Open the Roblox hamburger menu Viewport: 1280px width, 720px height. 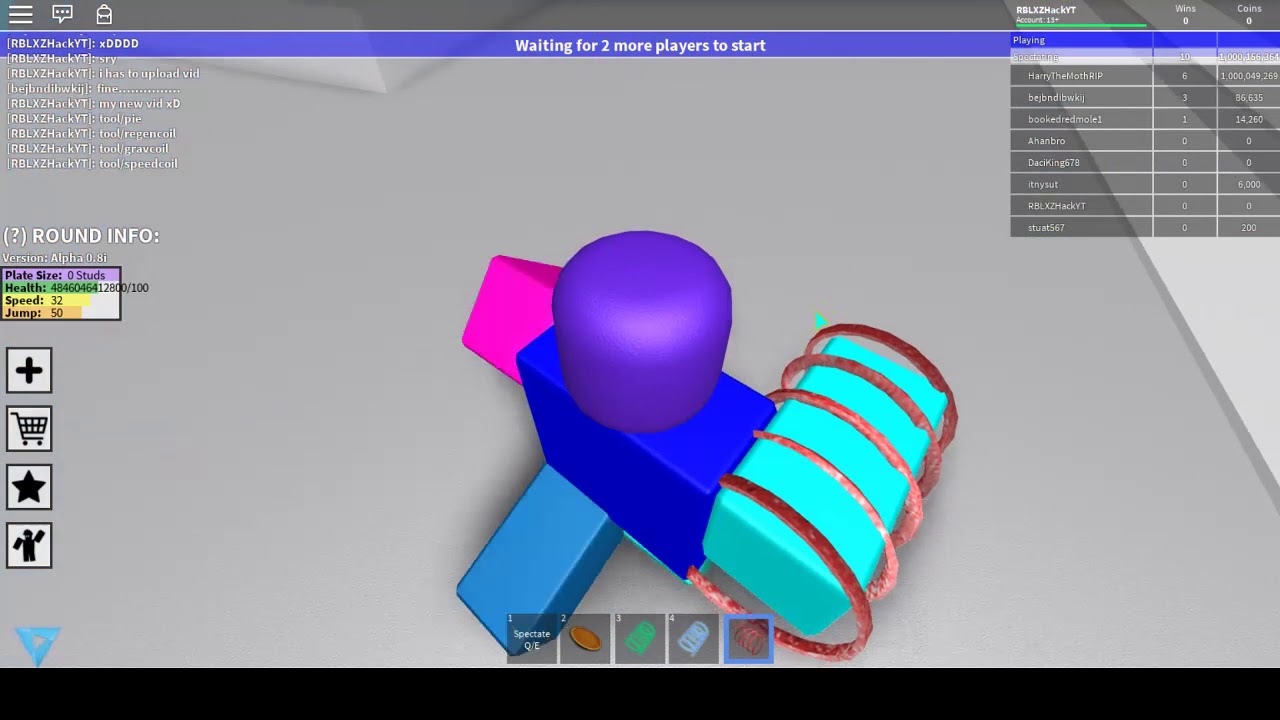pos(20,14)
